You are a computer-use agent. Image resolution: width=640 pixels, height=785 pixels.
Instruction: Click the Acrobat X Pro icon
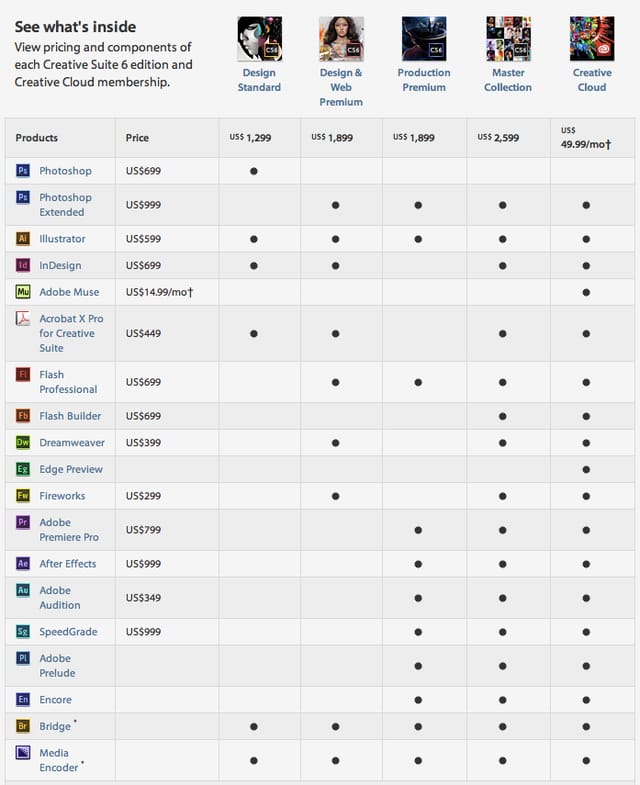click(23, 318)
